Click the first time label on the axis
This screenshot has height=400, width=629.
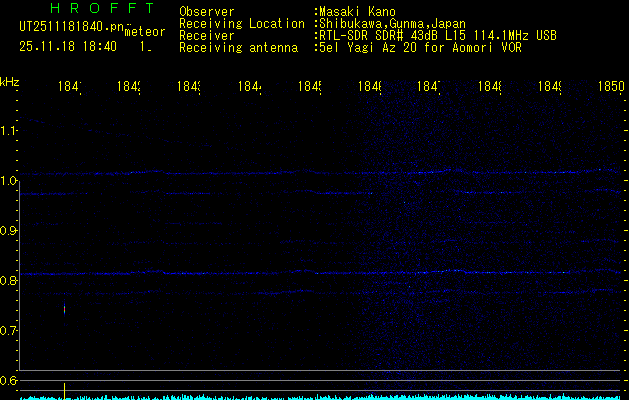tap(70, 87)
